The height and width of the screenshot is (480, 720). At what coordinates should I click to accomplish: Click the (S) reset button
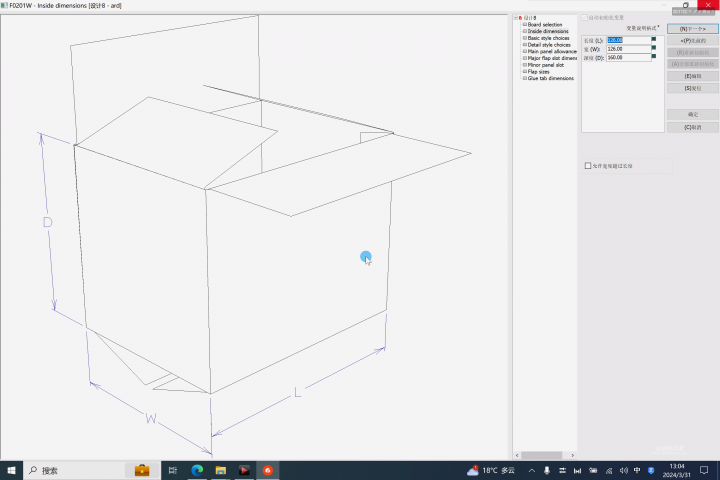point(692,88)
